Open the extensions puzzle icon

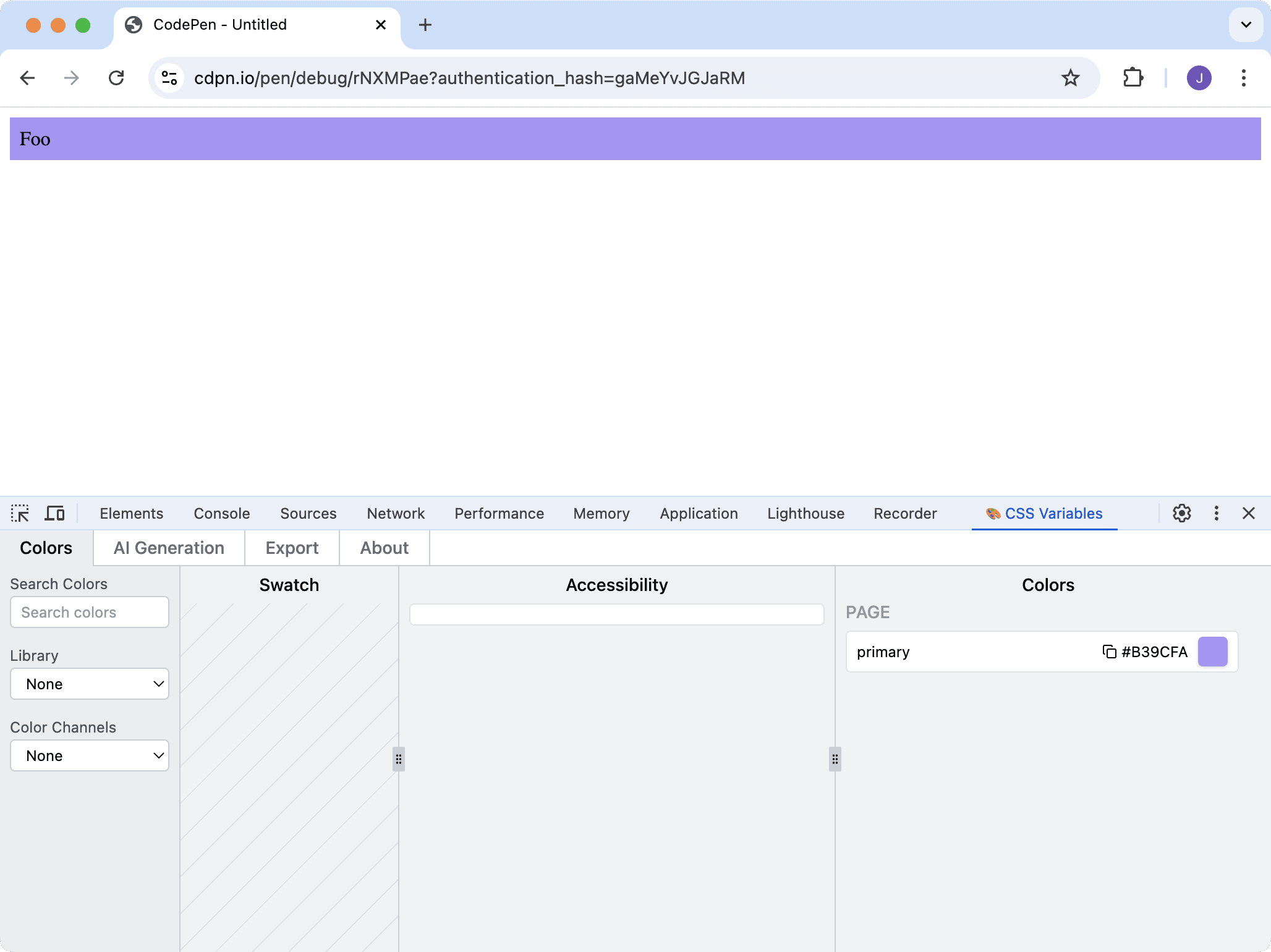(x=1133, y=78)
